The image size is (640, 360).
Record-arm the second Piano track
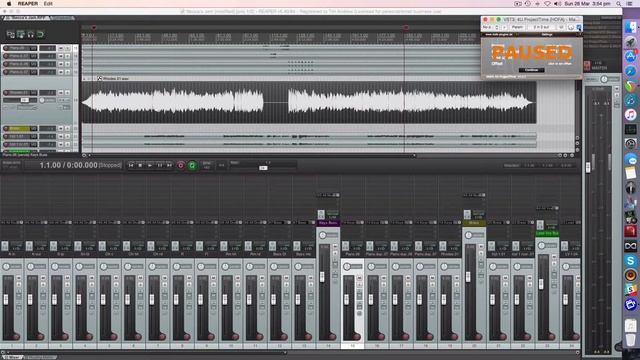pyautogui.click(x=6, y=56)
